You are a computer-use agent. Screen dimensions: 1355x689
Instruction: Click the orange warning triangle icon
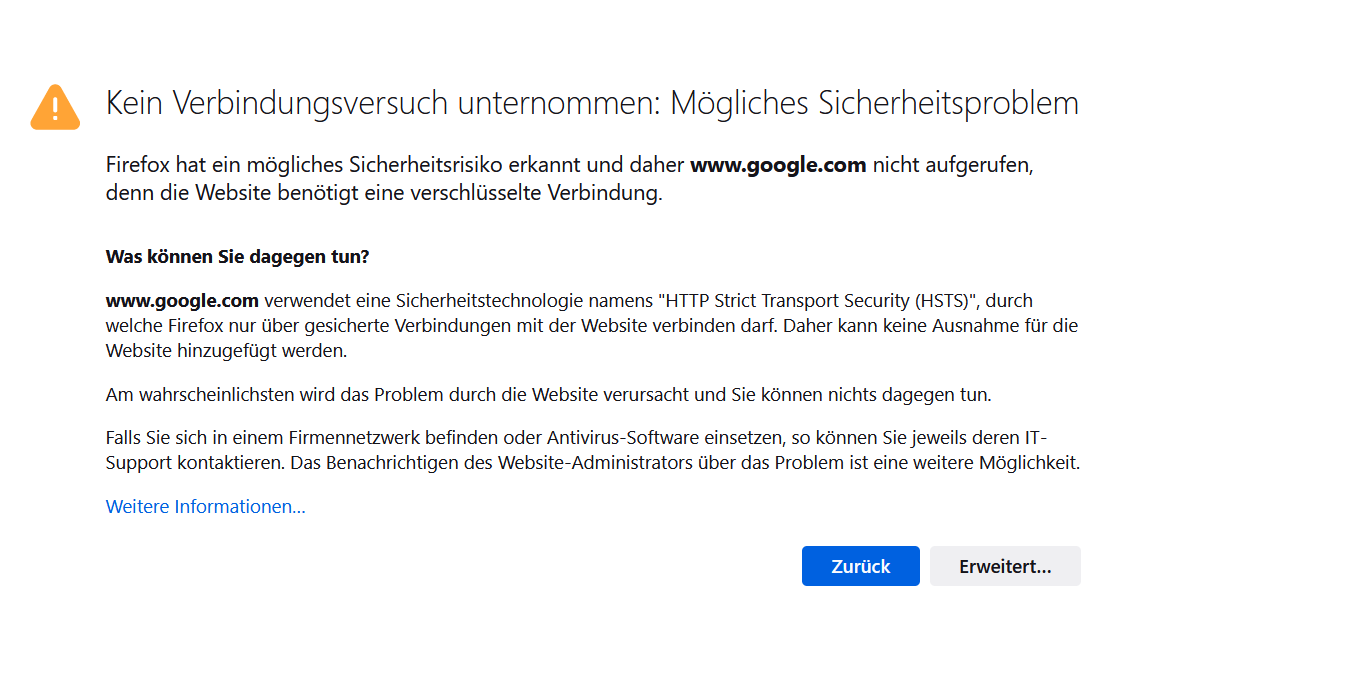click(x=55, y=107)
